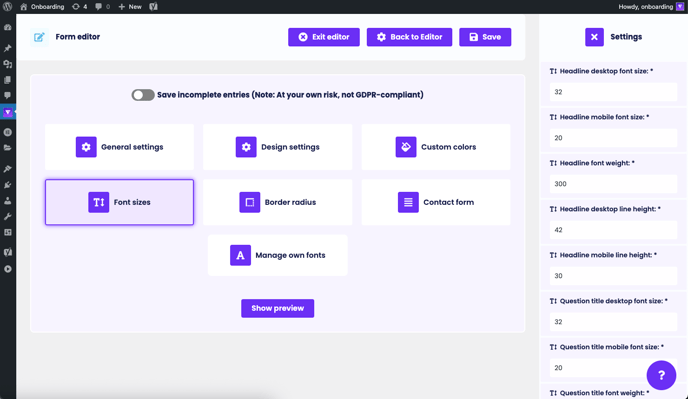Edit Headline desktop line height field
The height and width of the screenshot is (399, 688).
[x=613, y=230]
